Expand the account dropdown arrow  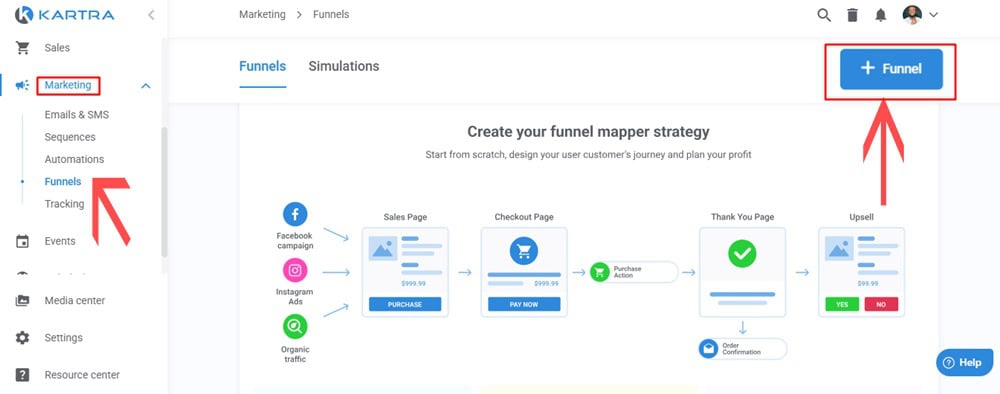point(933,15)
